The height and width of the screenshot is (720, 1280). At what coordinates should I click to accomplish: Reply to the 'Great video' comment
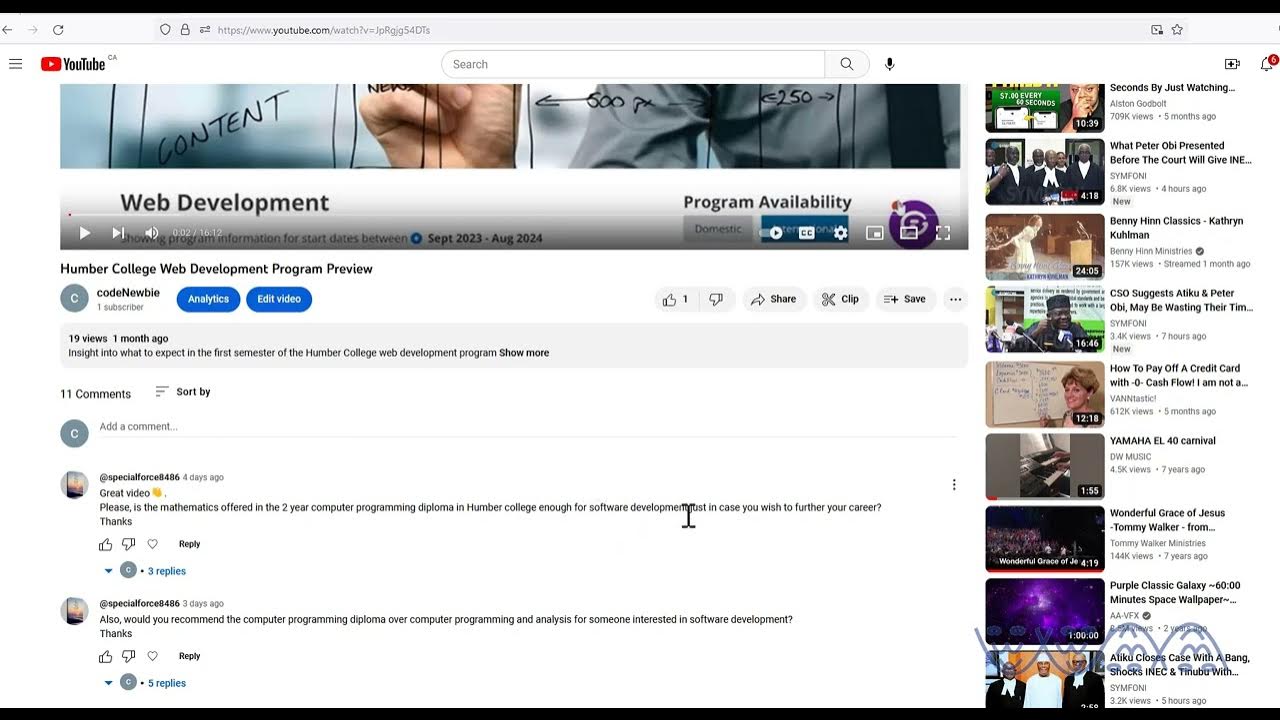pos(189,544)
